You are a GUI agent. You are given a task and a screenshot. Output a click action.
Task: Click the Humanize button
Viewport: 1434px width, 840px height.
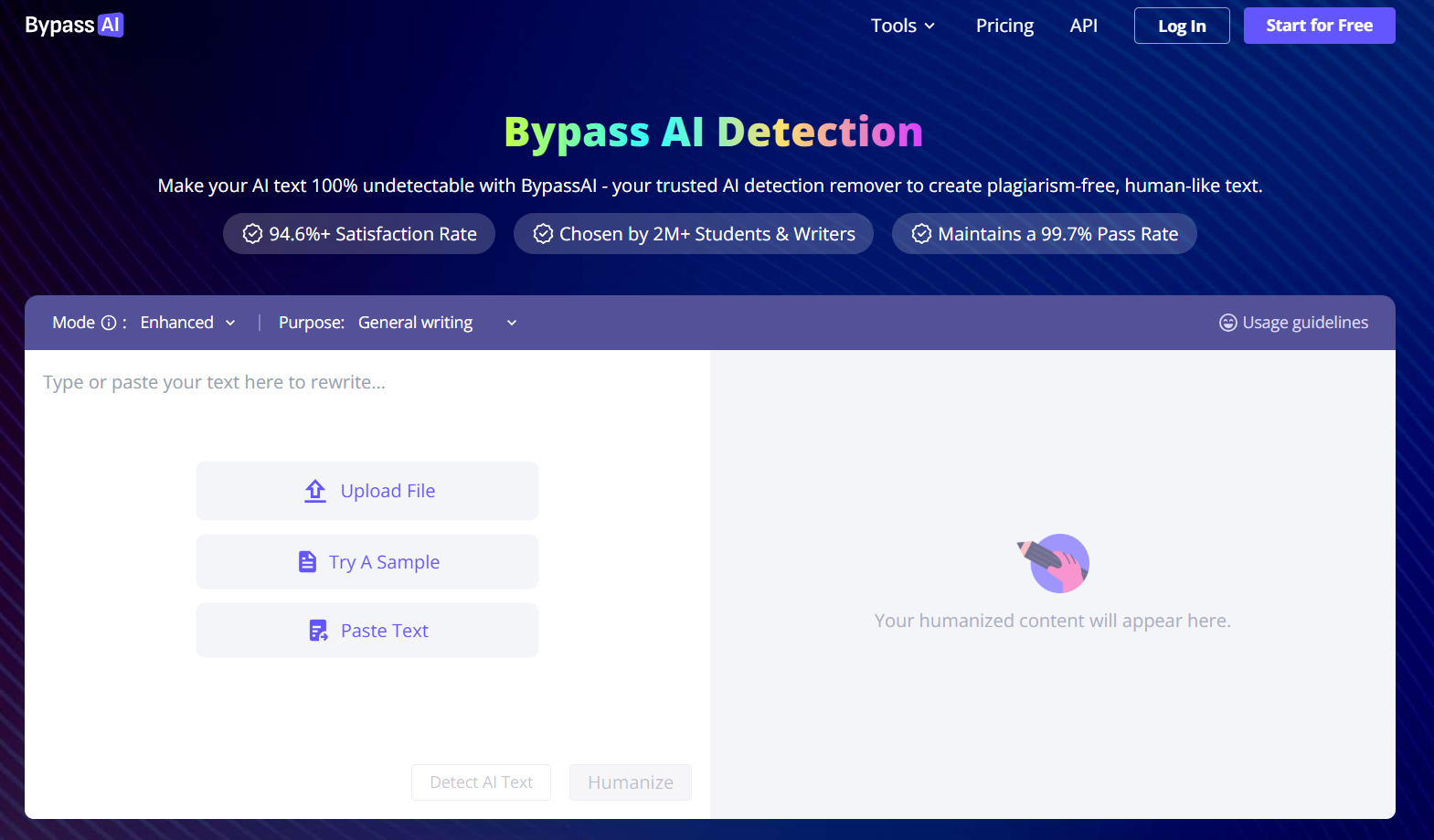[x=631, y=782]
